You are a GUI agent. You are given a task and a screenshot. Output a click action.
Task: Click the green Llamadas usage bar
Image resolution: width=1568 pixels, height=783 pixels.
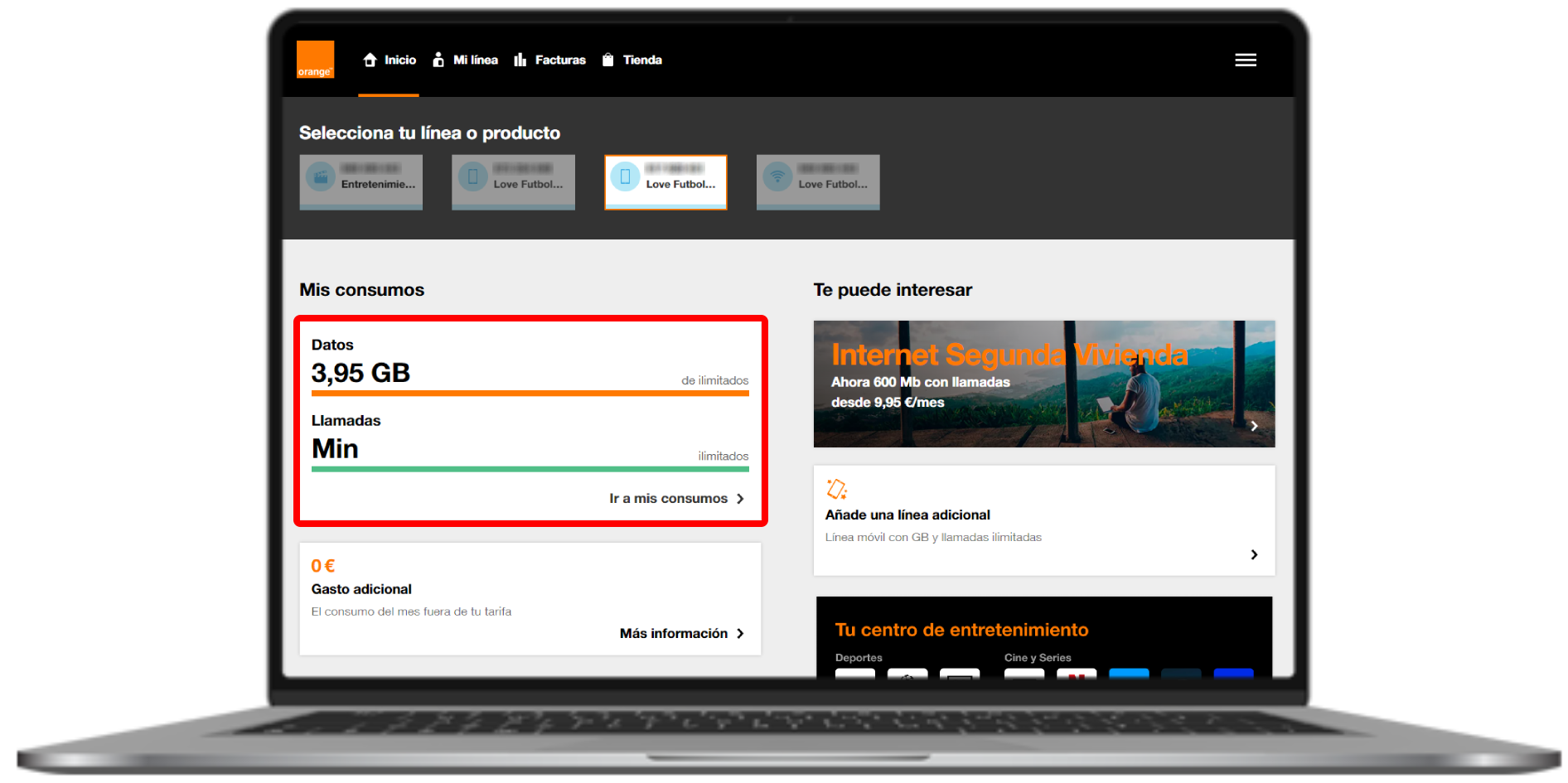tap(530, 469)
